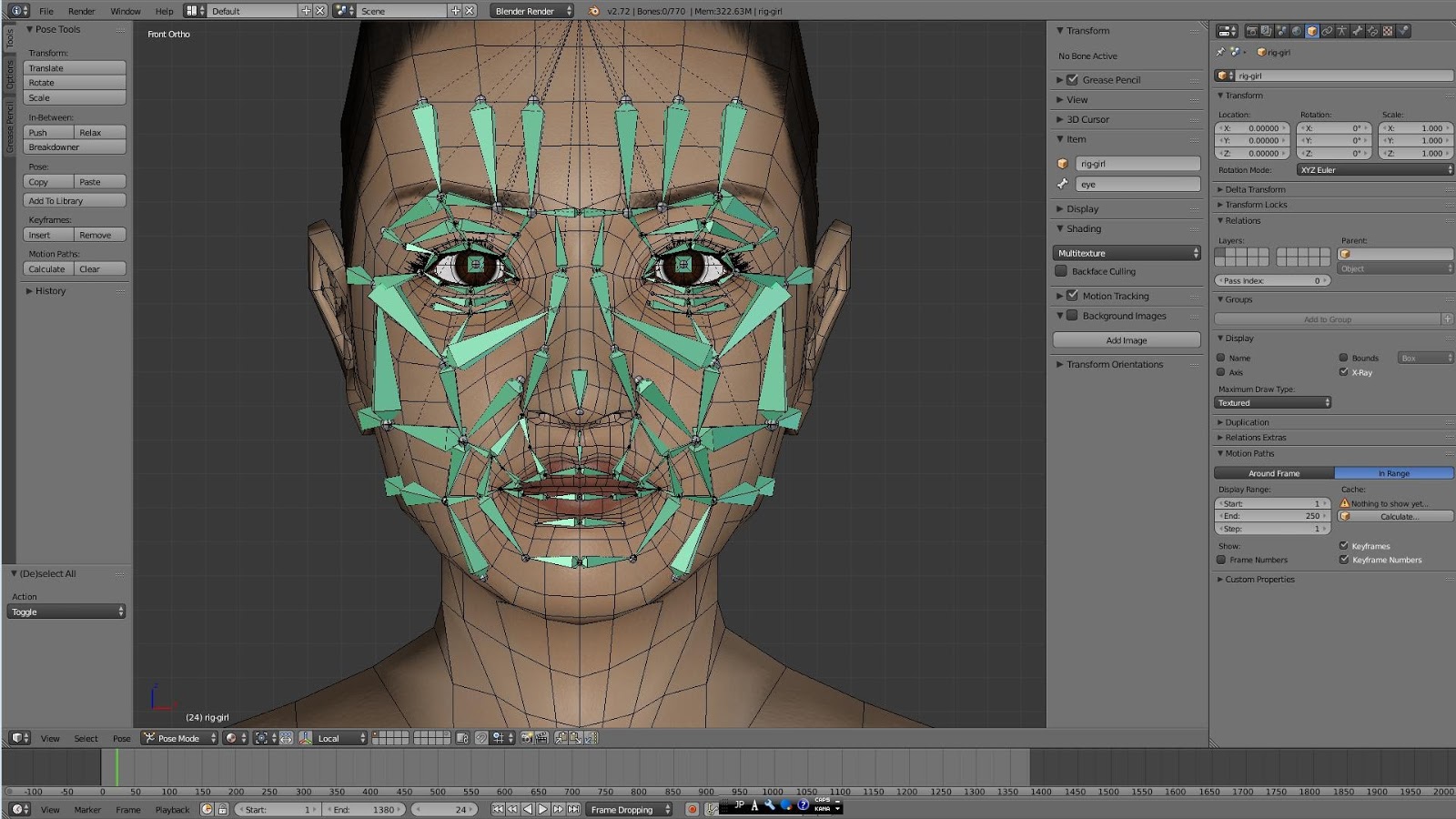Enable Backface Culling in Shading panel
The width and height of the screenshot is (1456, 819).
(1062, 271)
